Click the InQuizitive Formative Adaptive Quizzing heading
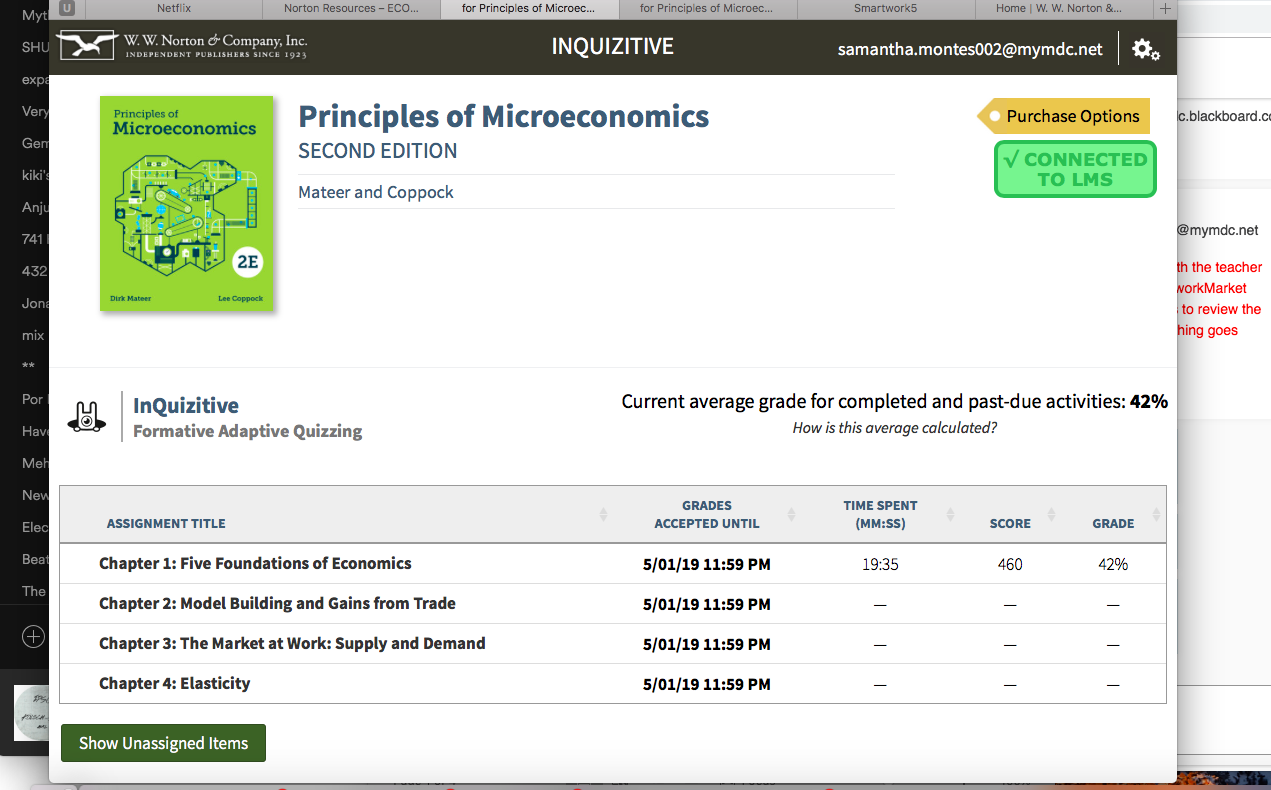Screen dimensions: 1271x790 coord(248,418)
